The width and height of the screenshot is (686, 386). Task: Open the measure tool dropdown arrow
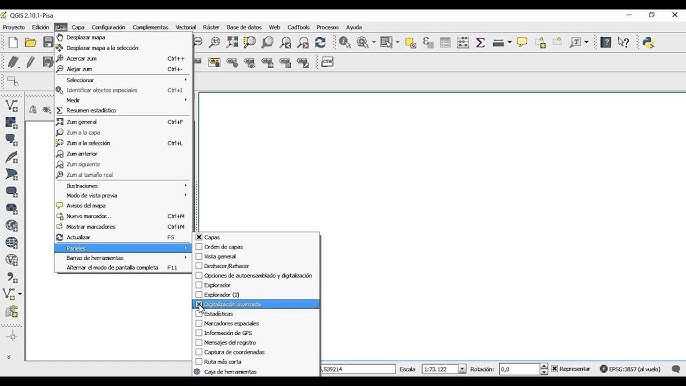(510, 42)
